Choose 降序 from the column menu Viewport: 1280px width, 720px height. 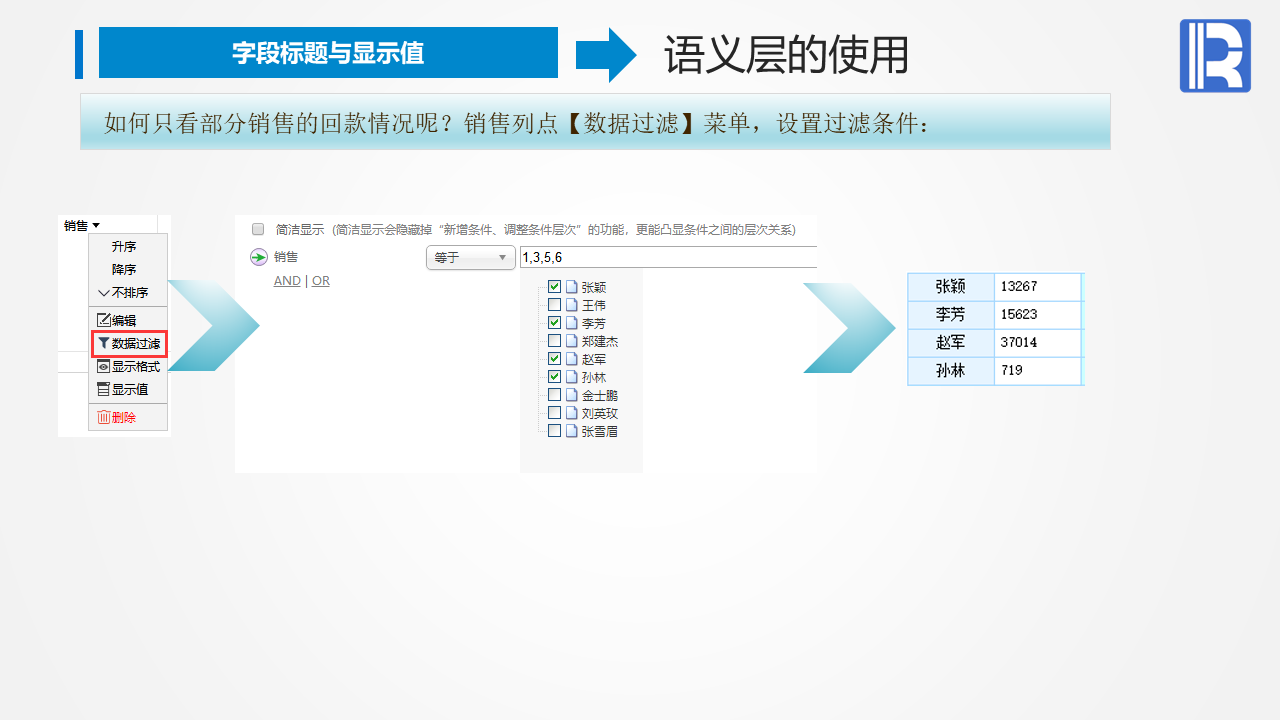pos(124,269)
